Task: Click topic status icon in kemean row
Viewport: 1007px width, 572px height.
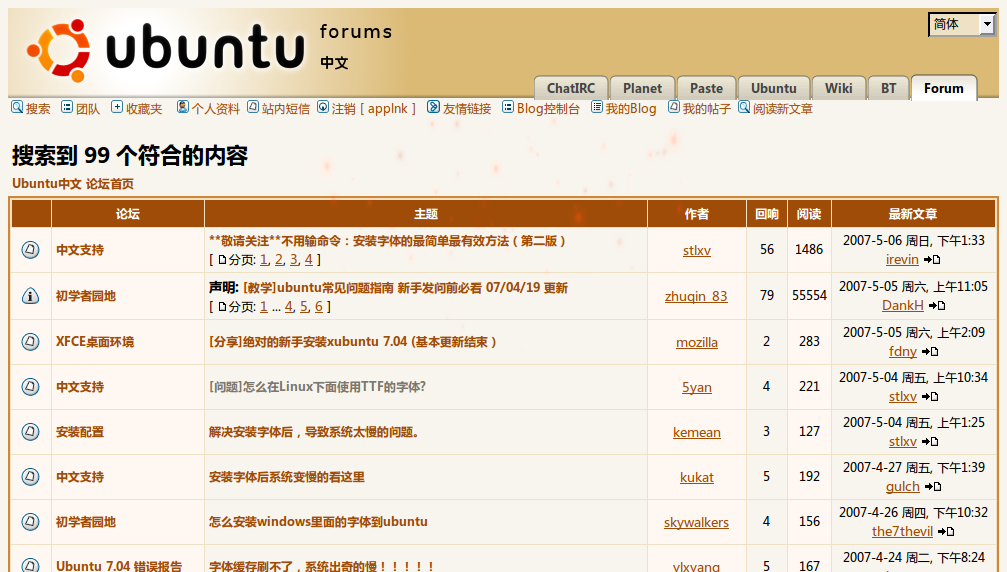Action: tap(30, 431)
